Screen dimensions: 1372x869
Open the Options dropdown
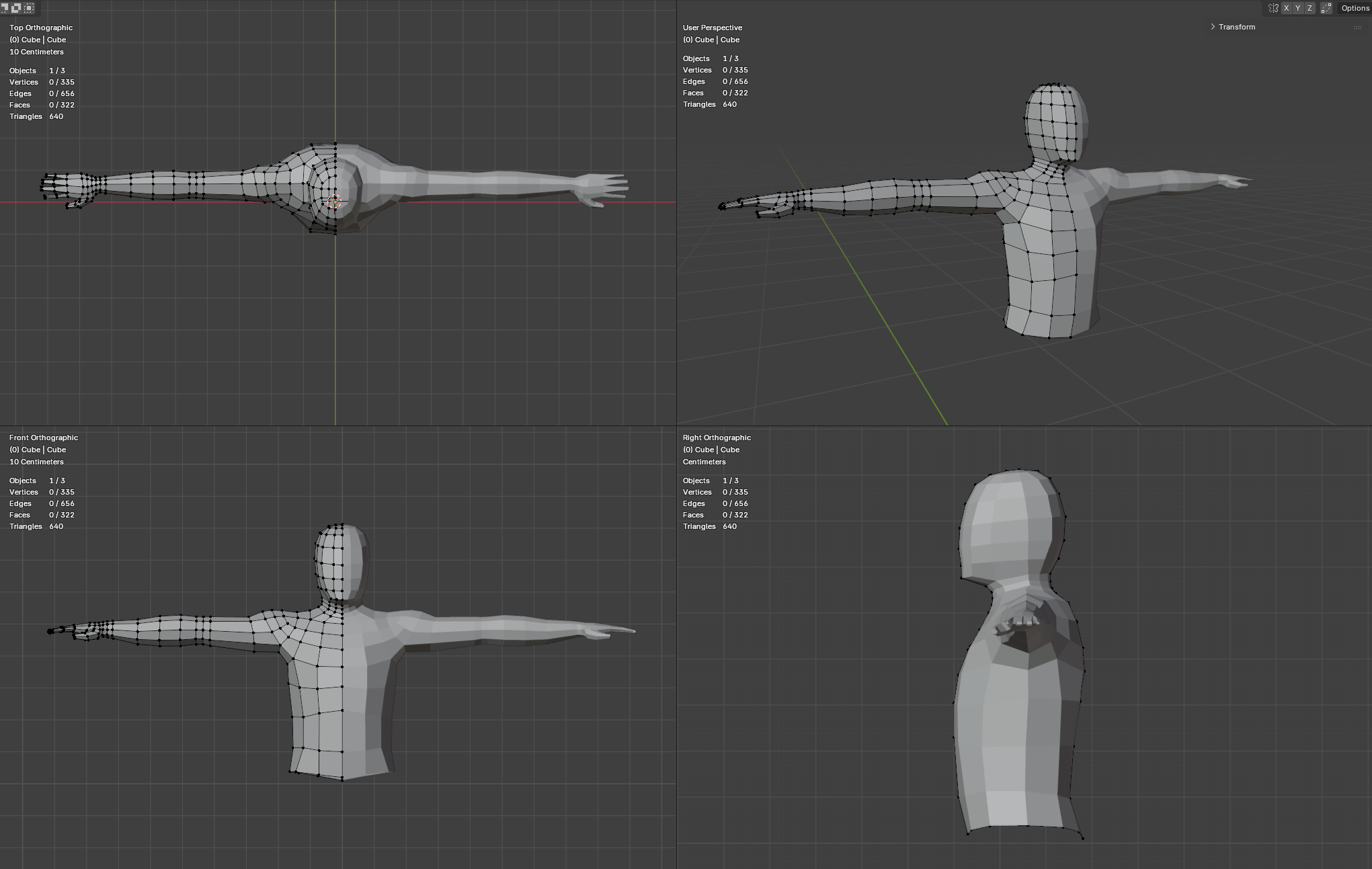1355,8
